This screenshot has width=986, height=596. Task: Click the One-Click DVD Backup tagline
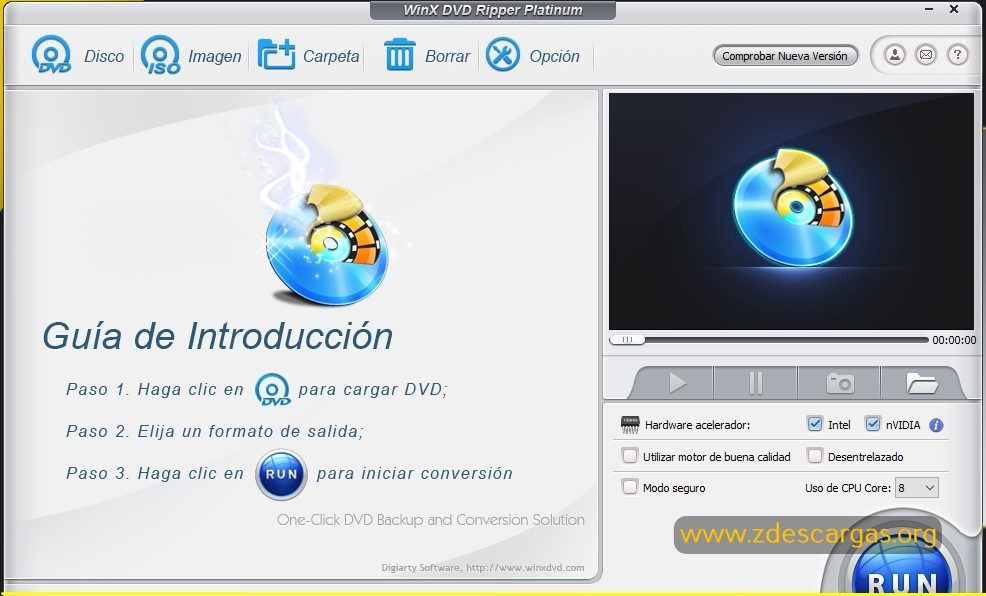pyautogui.click(x=431, y=520)
